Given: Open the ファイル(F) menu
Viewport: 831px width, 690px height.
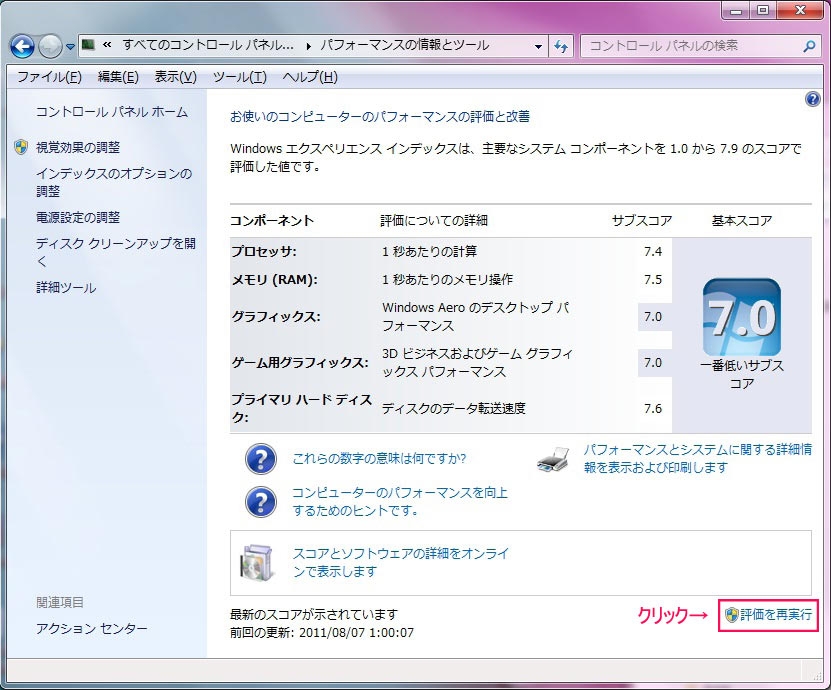Looking at the screenshot, I should coord(49,77).
